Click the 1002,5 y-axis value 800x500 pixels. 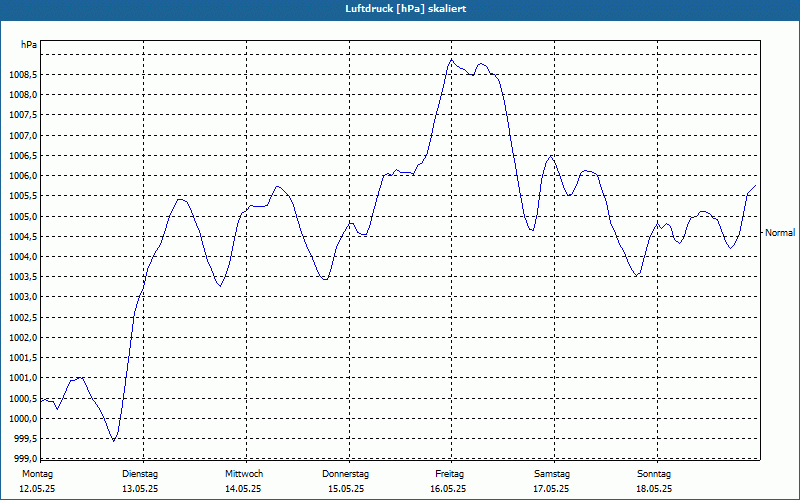(23, 317)
